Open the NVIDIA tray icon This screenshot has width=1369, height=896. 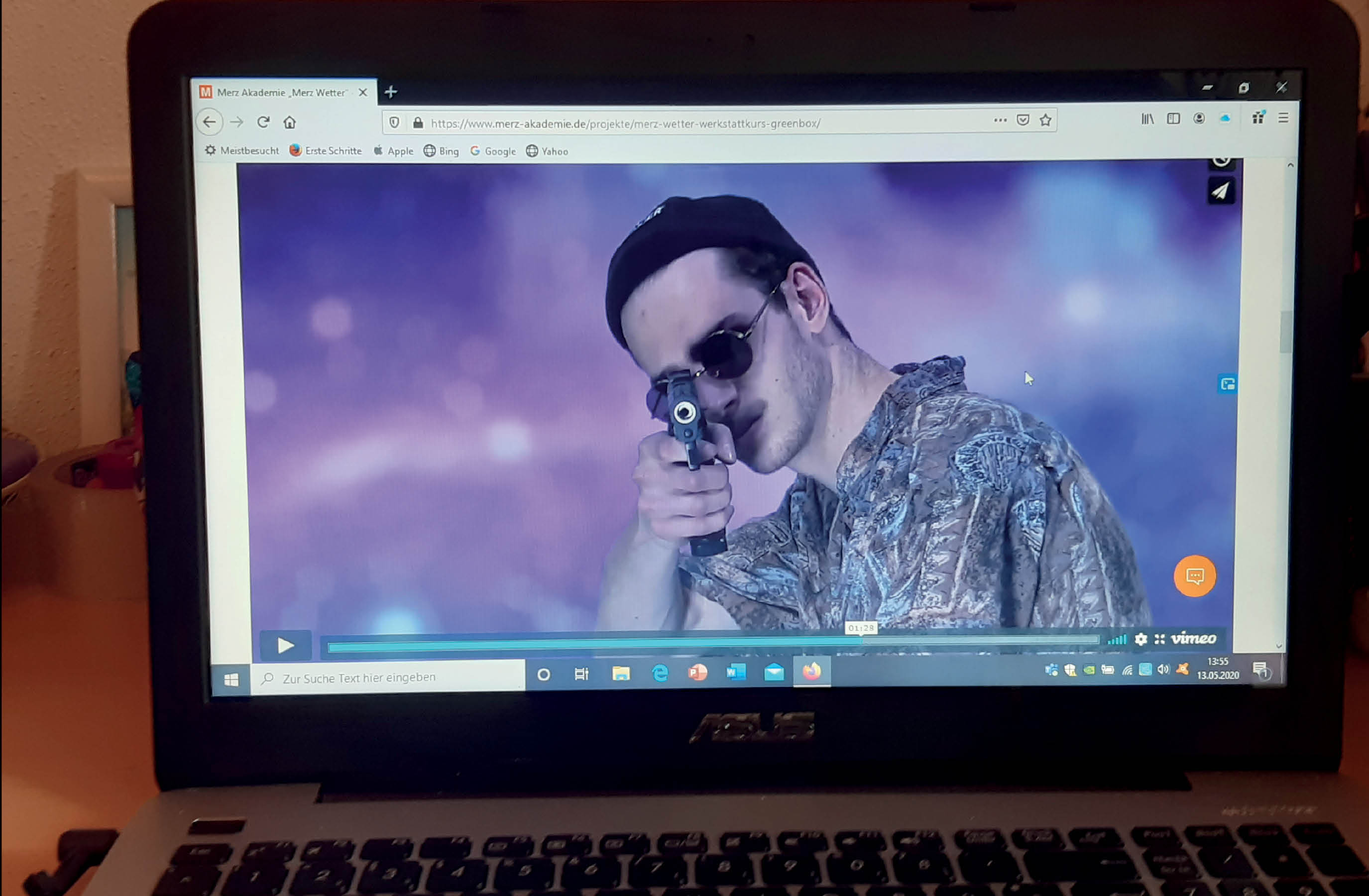pos(1089,670)
